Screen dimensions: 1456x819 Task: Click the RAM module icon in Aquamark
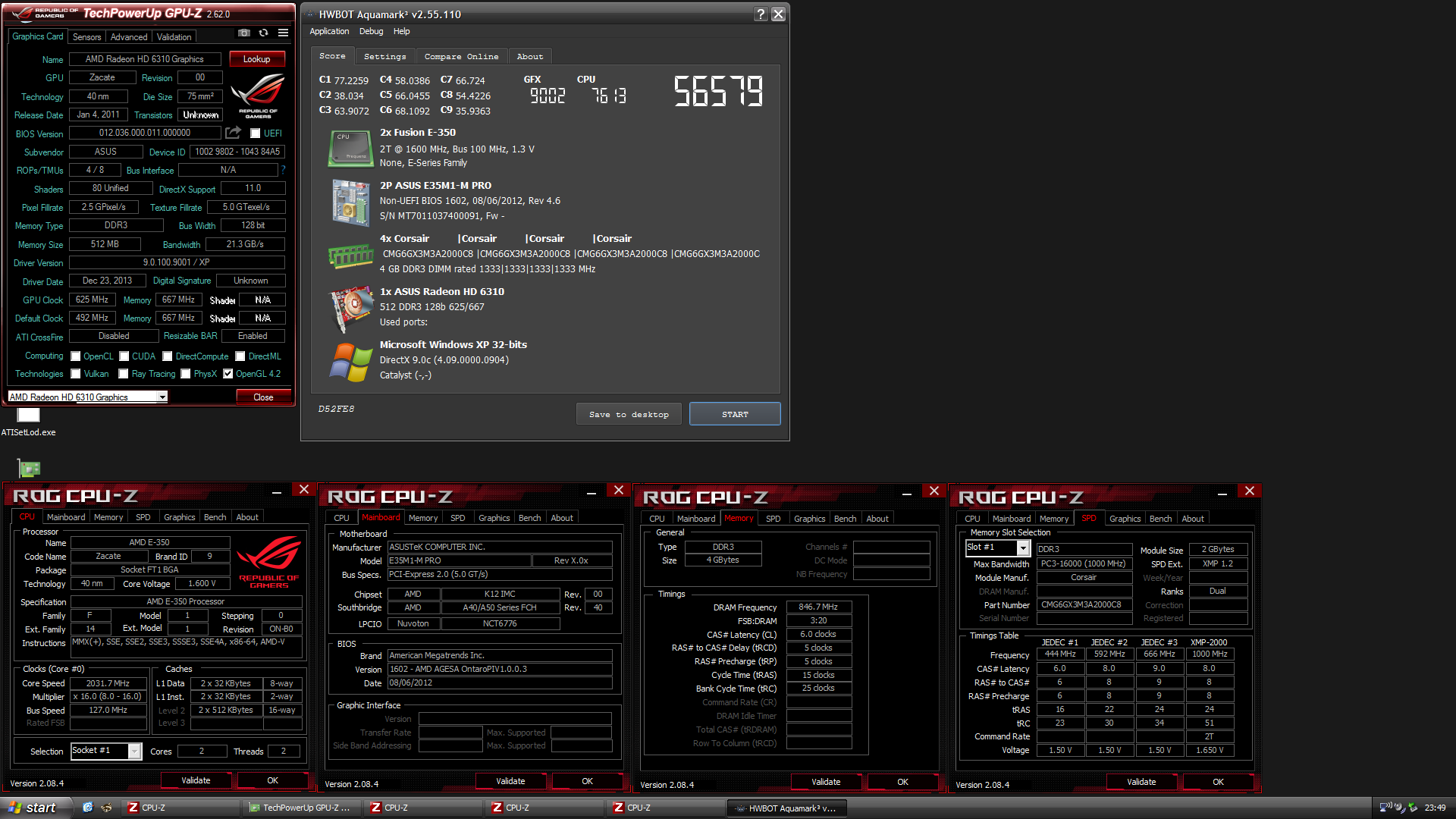(350, 256)
